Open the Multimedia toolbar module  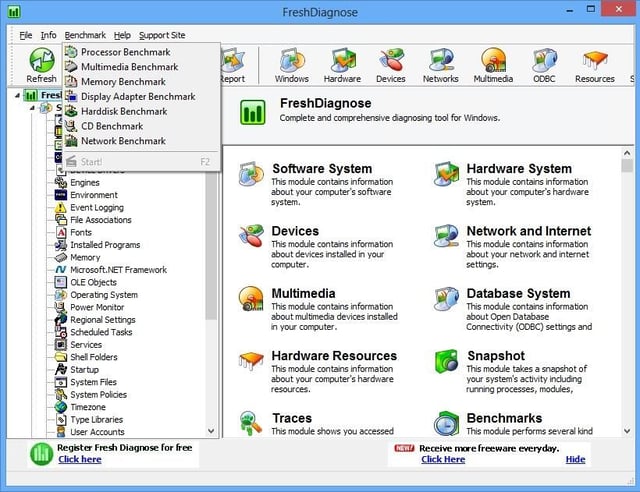(493, 65)
